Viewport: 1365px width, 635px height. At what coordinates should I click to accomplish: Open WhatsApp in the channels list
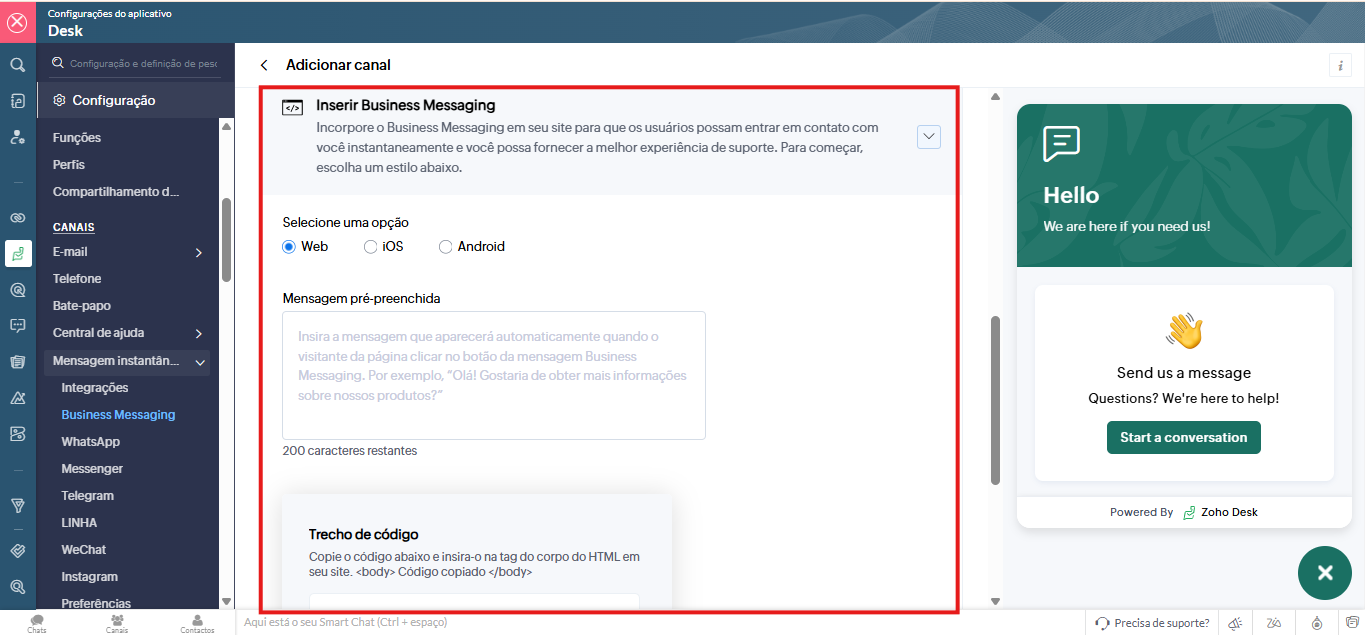90,442
